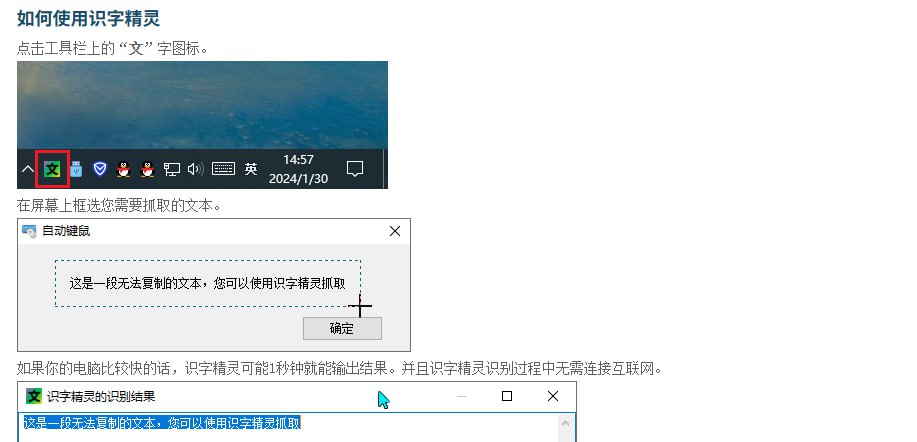Click the heading 如何使用识字精灵
The width and height of the screenshot is (917, 442).
pos(88,18)
